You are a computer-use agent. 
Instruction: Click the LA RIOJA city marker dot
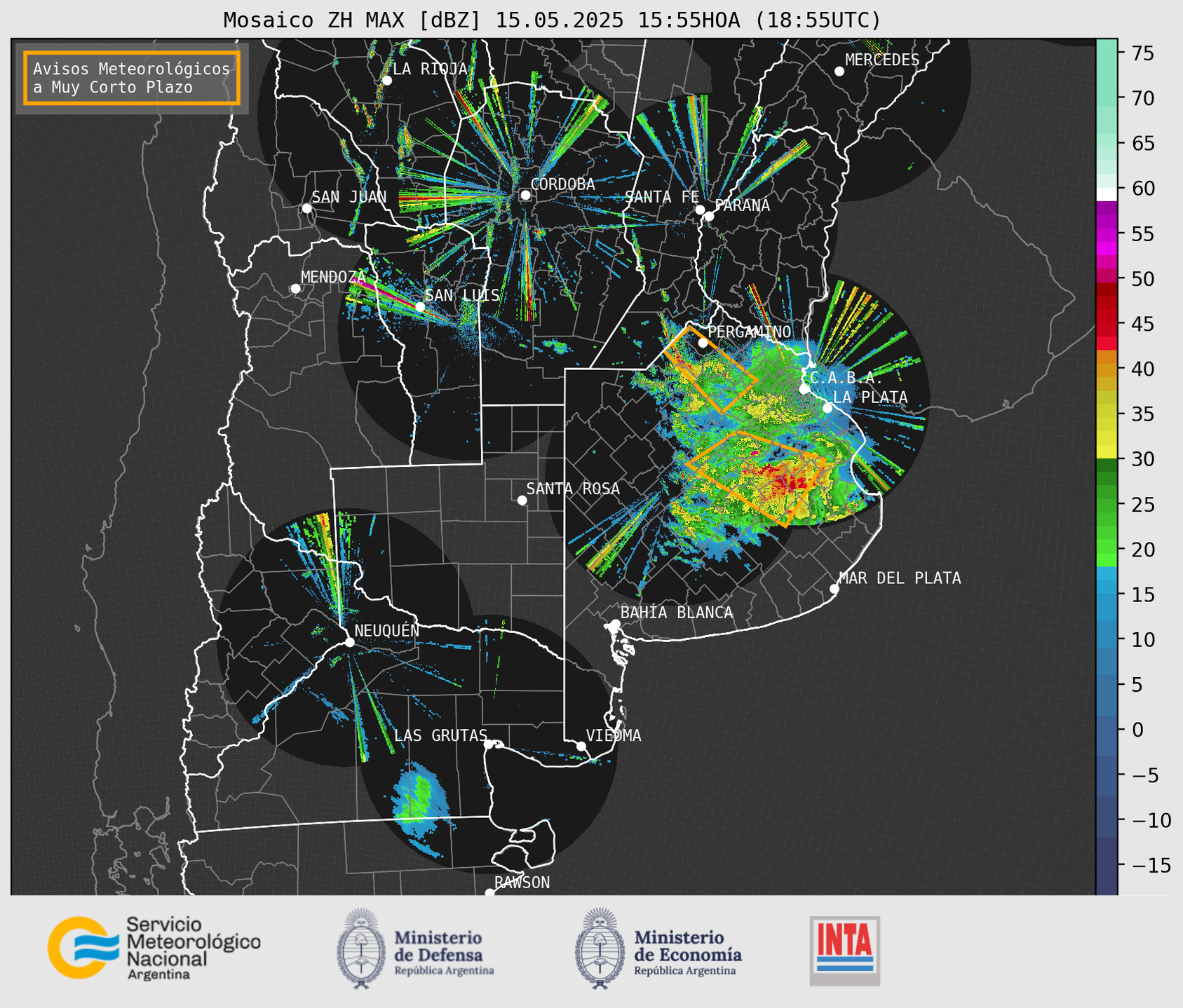387,81
